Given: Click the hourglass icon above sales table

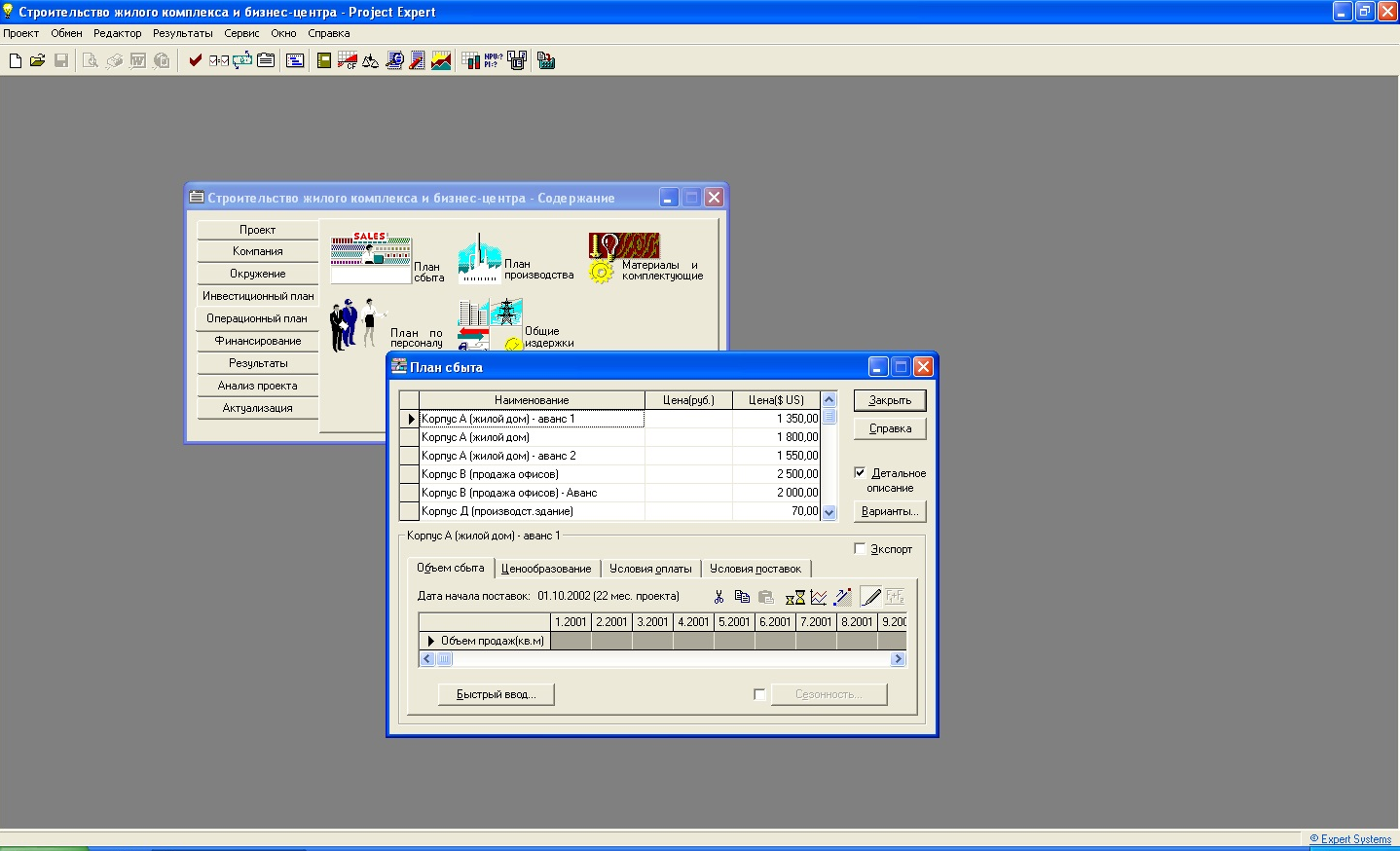Looking at the screenshot, I should tap(795, 597).
